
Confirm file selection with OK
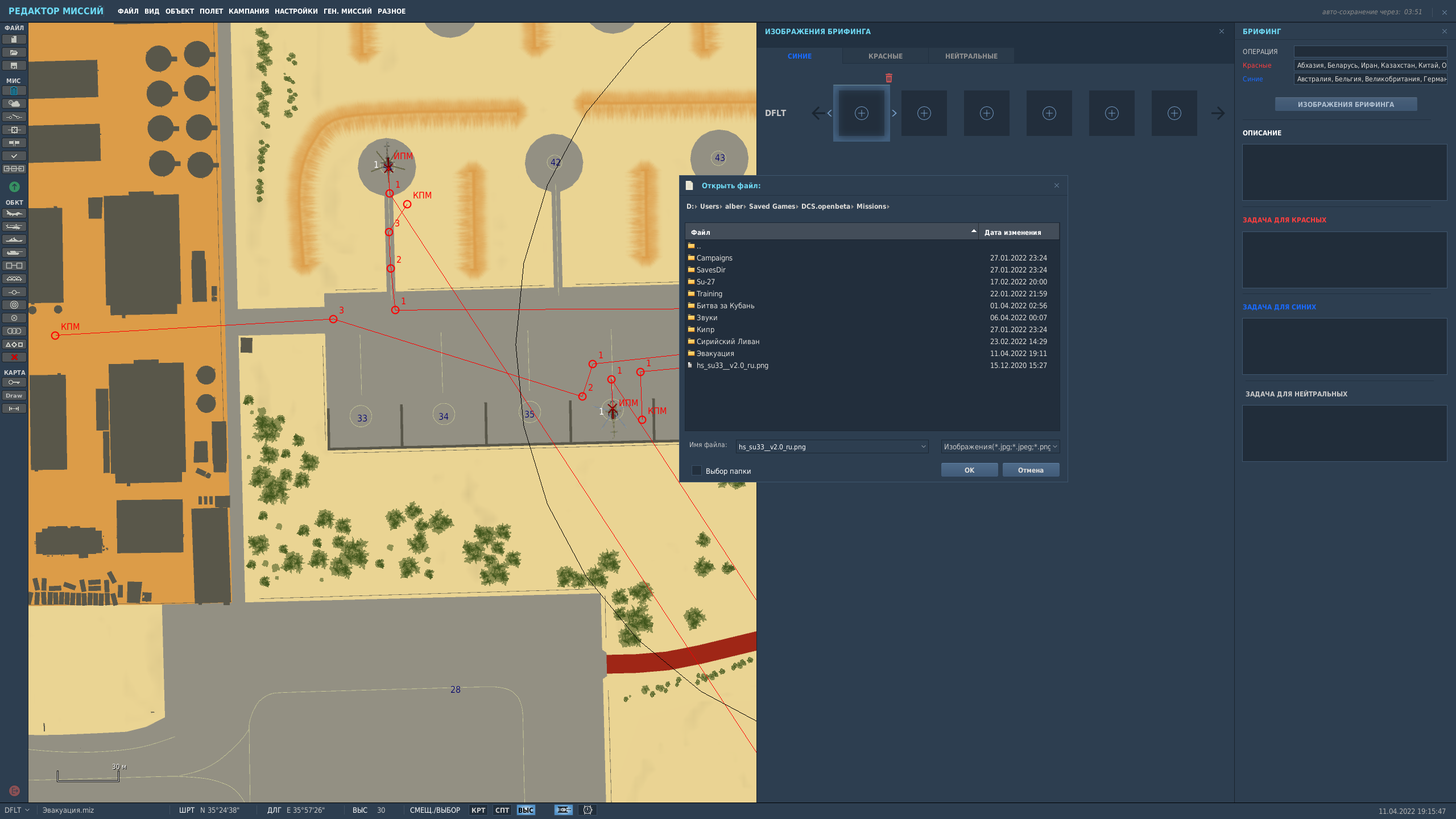[969, 470]
